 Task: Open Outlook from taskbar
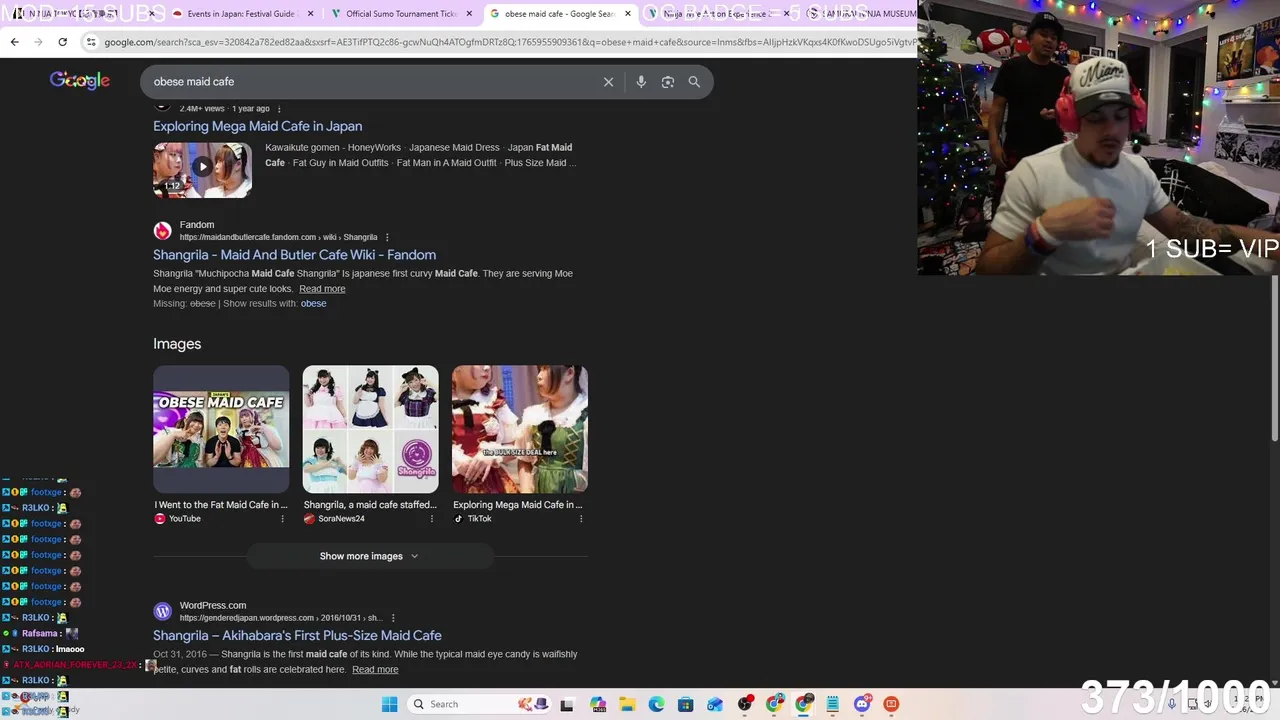coord(715,704)
